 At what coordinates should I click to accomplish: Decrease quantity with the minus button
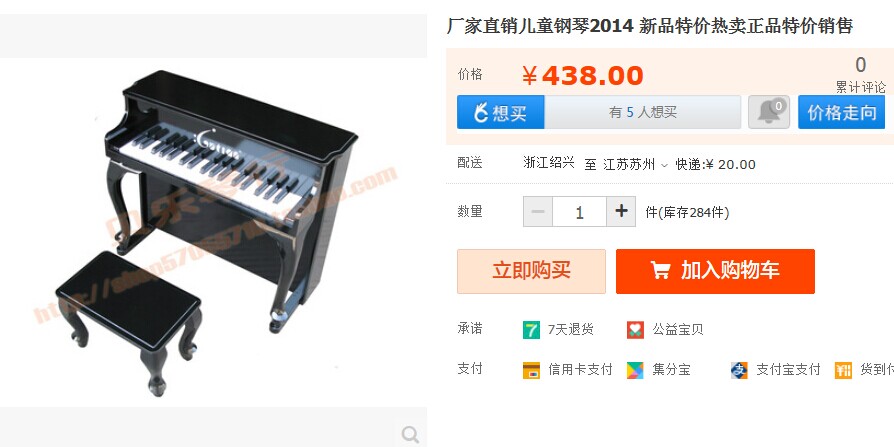538,212
